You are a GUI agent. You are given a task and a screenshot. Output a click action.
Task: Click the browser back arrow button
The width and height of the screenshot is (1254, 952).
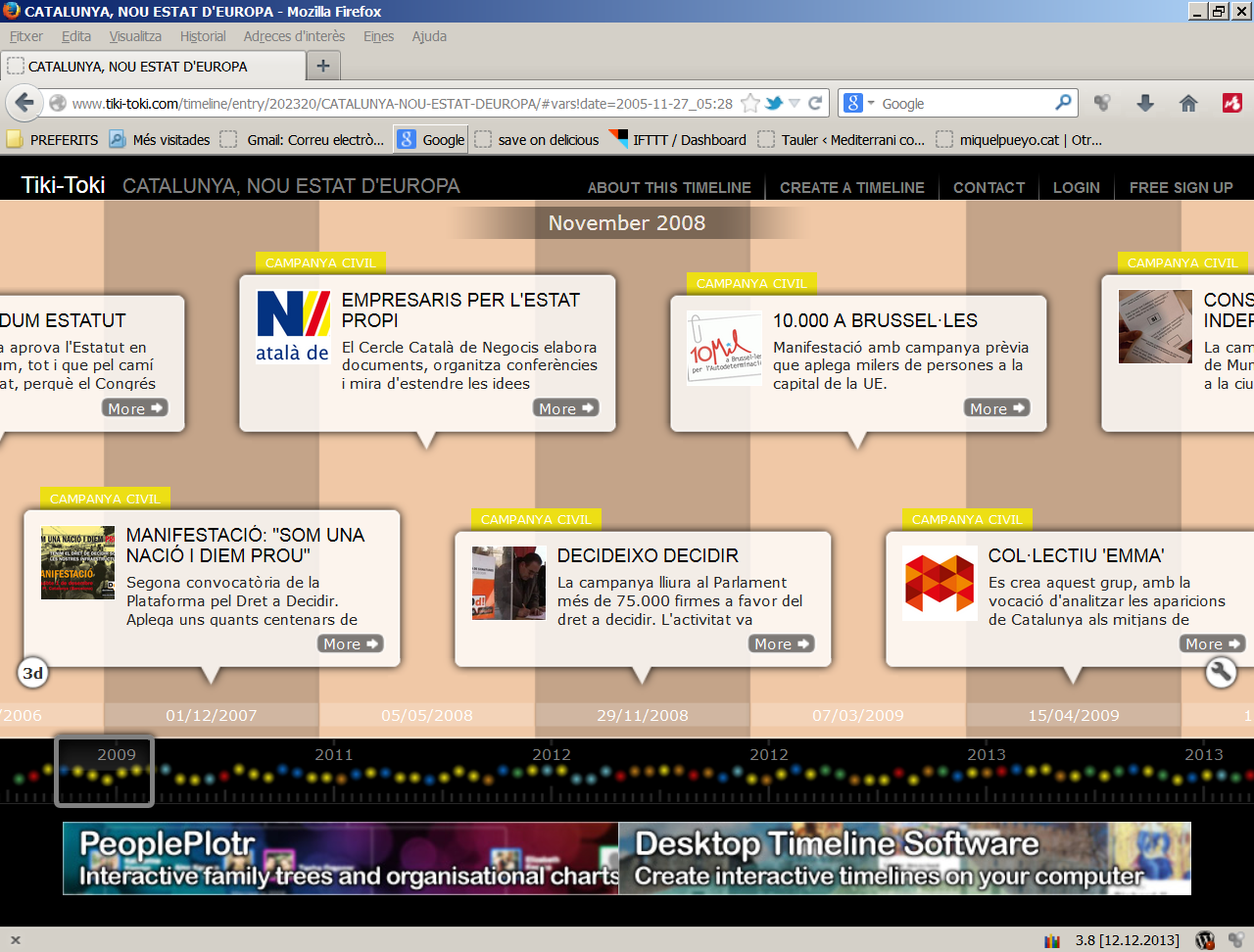[x=24, y=103]
